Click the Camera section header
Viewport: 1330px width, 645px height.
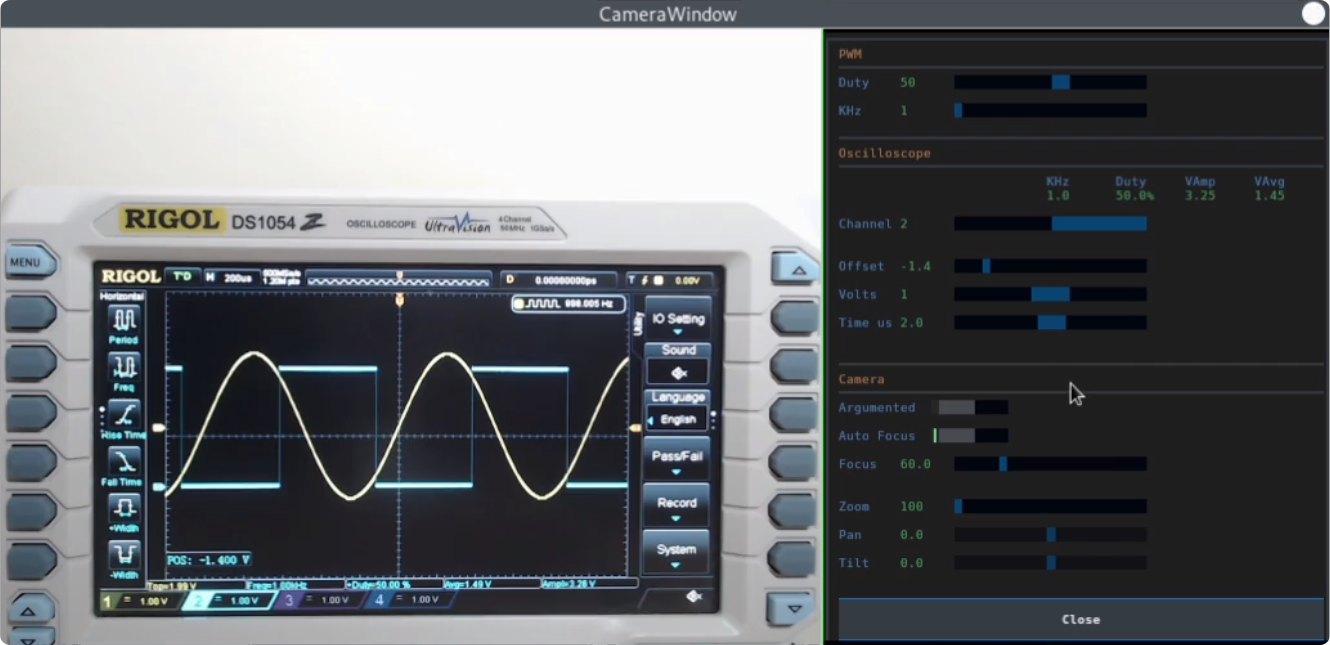click(861, 379)
